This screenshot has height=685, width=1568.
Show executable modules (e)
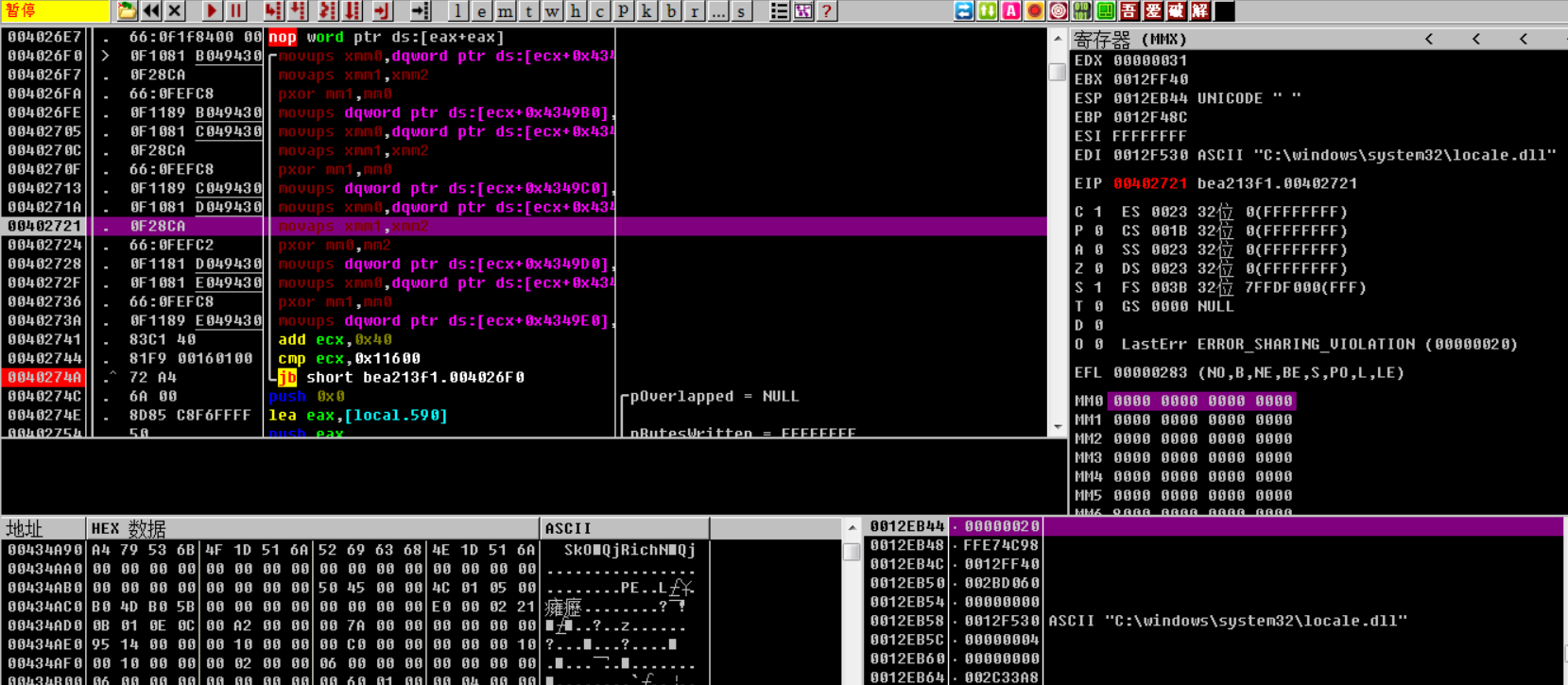click(x=482, y=11)
